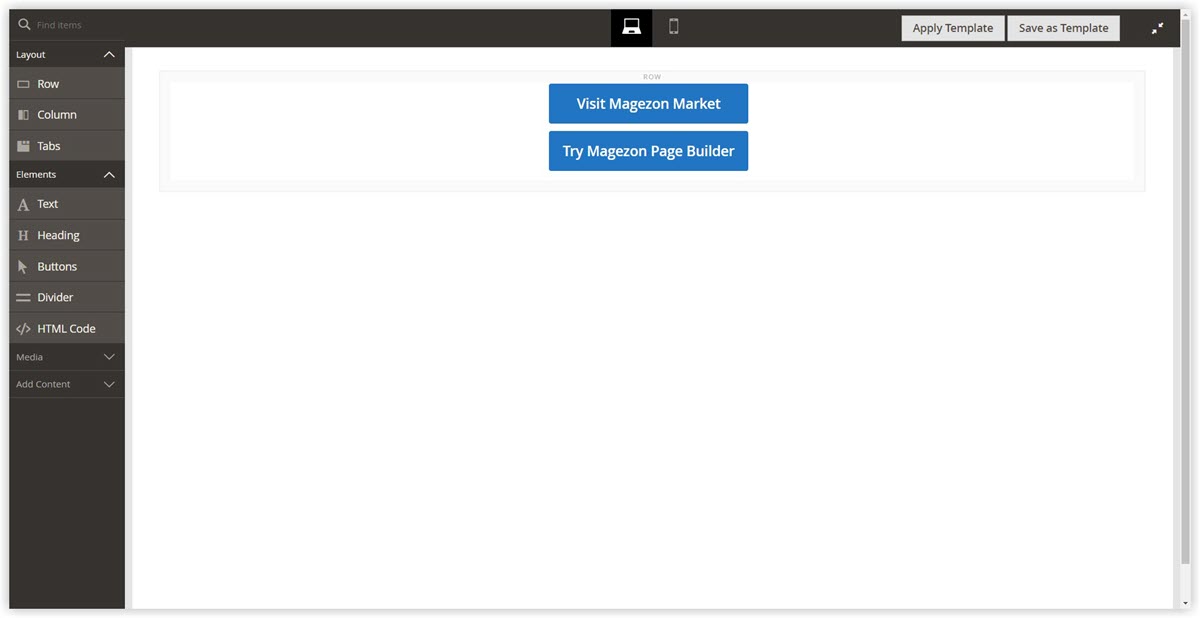Image resolution: width=1200 pixels, height=618 pixels.
Task: Click the Apply Template button
Action: tap(952, 27)
